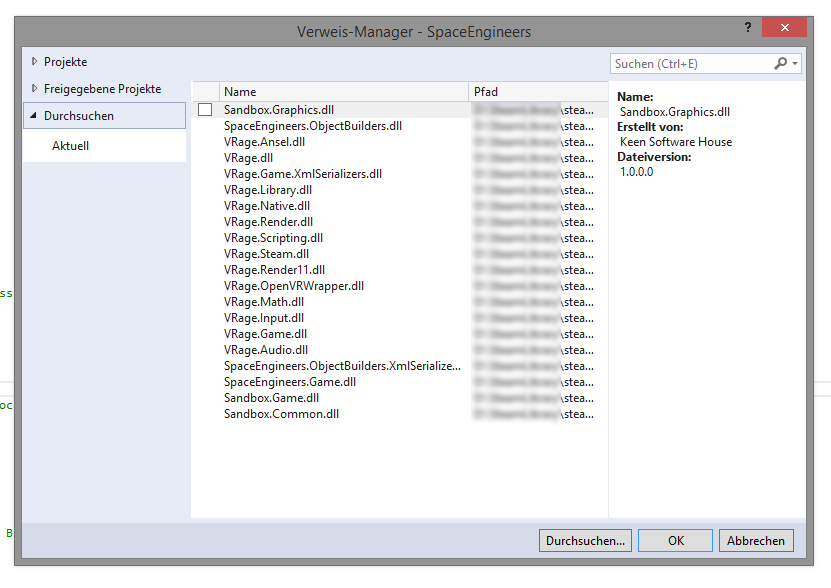This screenshot has width=831, height=588.
Task: Select SpaceEngineers.Game.dll entry
Action: pos(400,382)
